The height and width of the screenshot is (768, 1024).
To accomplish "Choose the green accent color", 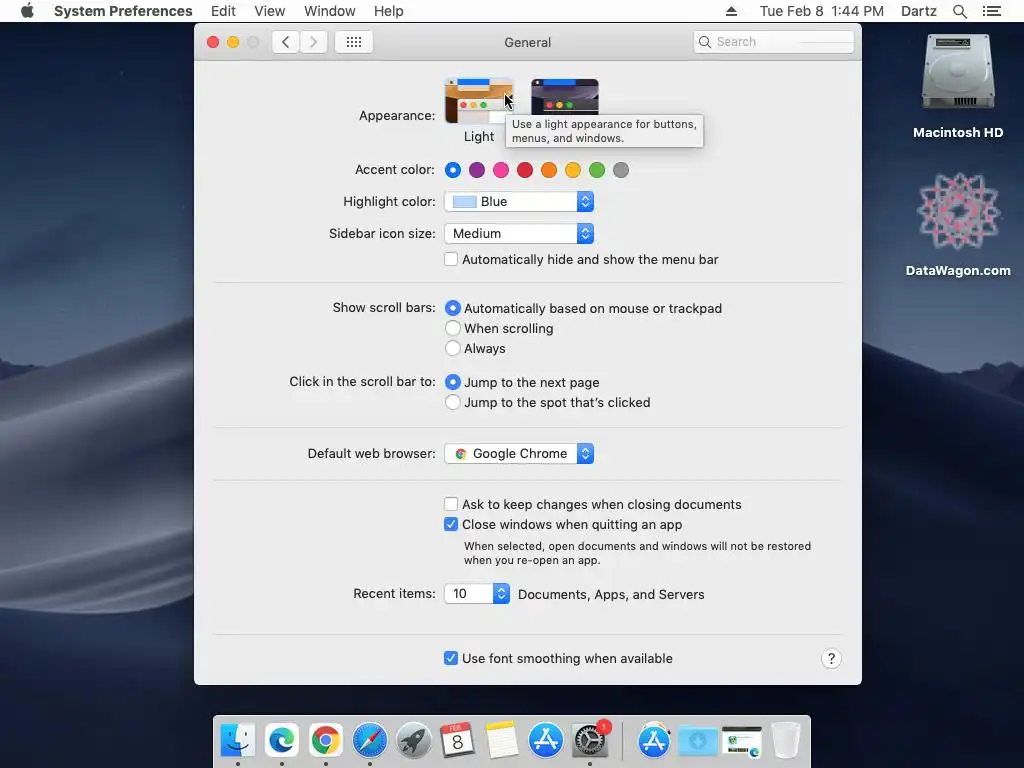I will click(x=597, y=170).
